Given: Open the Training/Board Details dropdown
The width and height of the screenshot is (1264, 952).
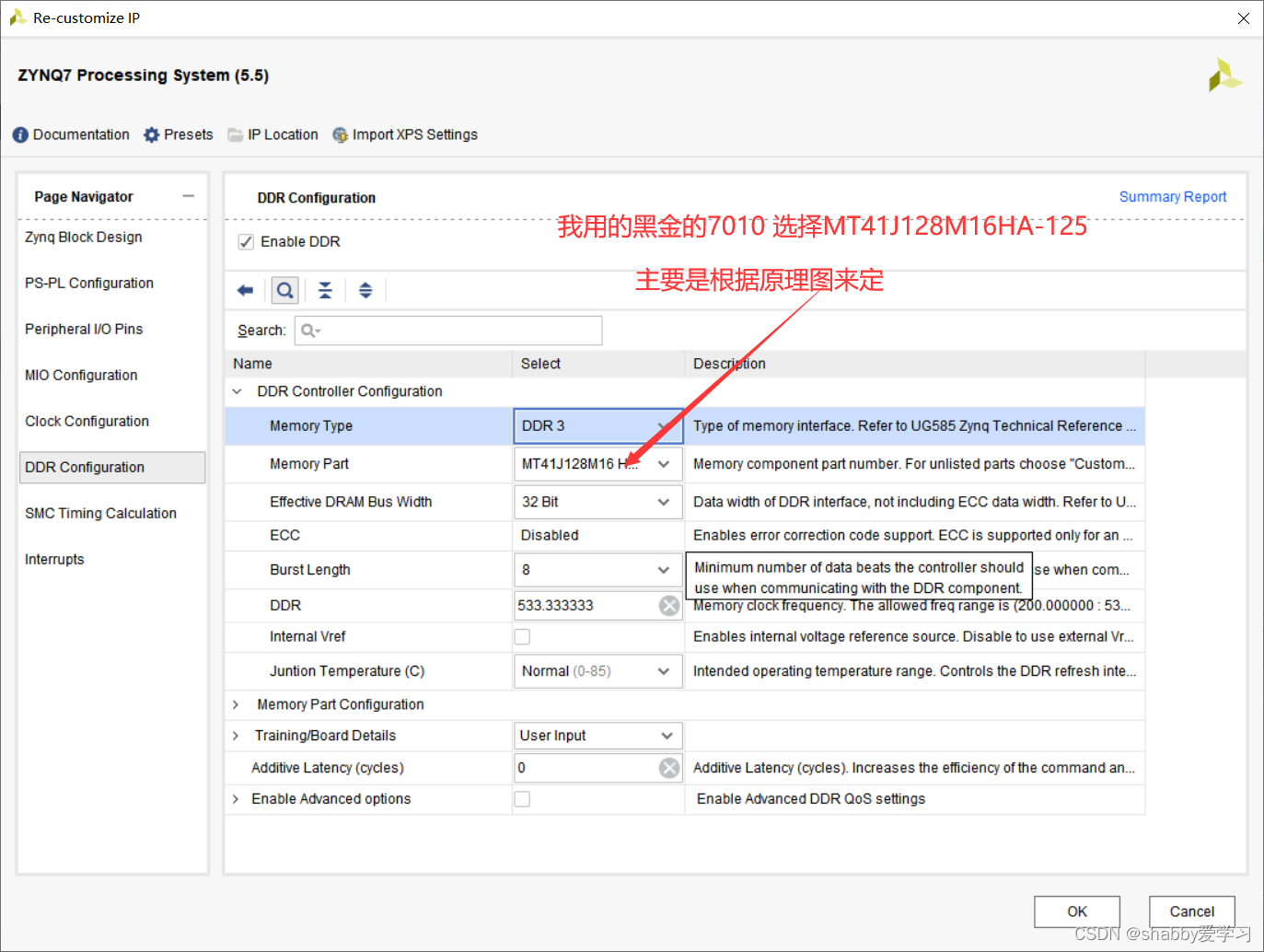Looking at the screenshot, I should pyautogui.click(x=598, y=736).
